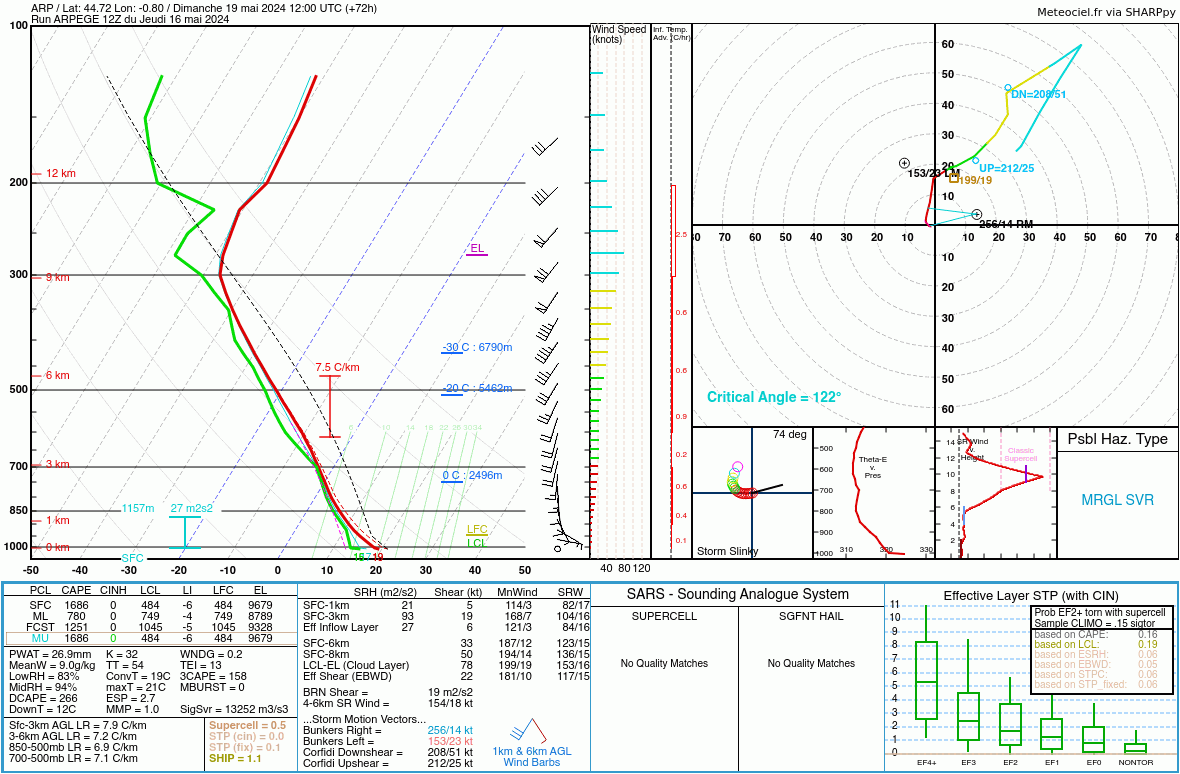Click the MRGL SVR hazard type
The width and height of the screenshot is (1180, 774).
[1118, 500]
